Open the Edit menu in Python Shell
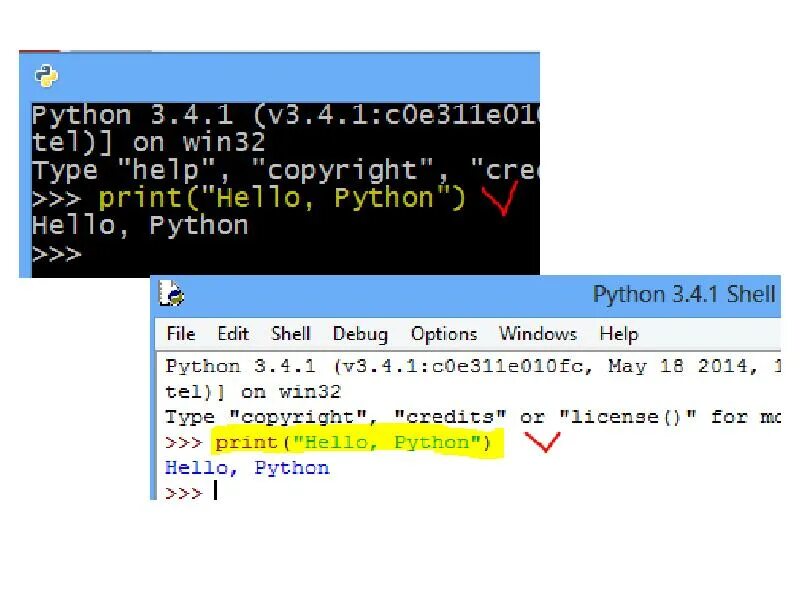Image resolution: width=800 pixels, height=600 pixels. 233,334
